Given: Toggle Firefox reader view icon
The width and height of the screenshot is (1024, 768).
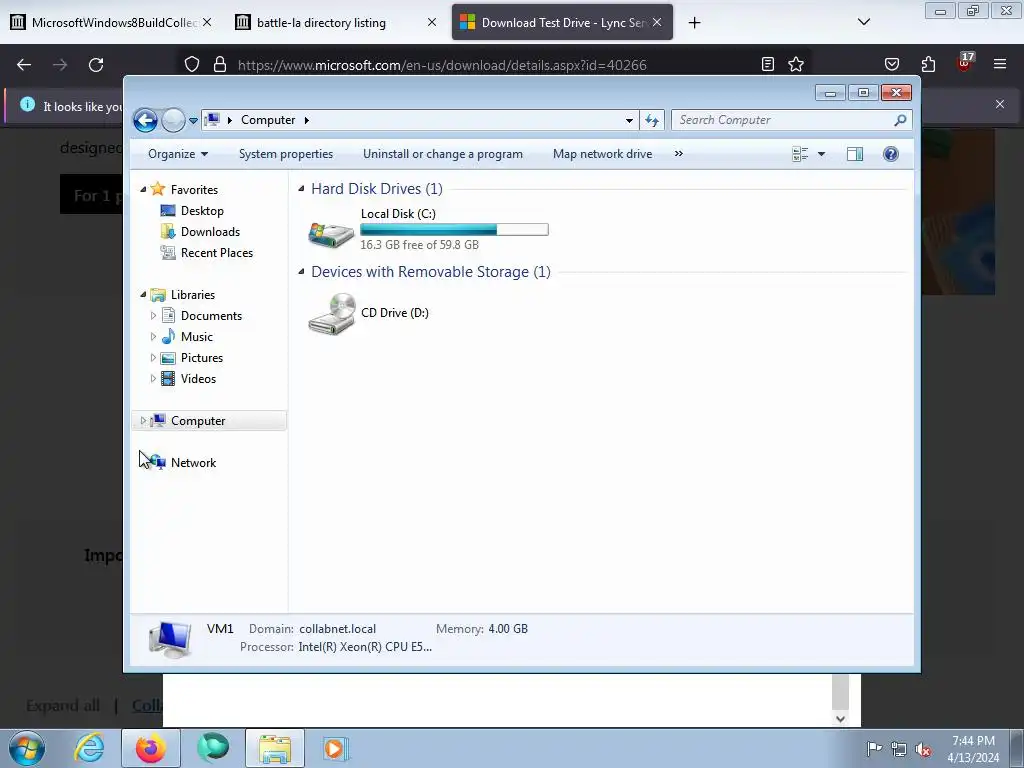Looking at the screenshot, I should [x=768, y=64].
